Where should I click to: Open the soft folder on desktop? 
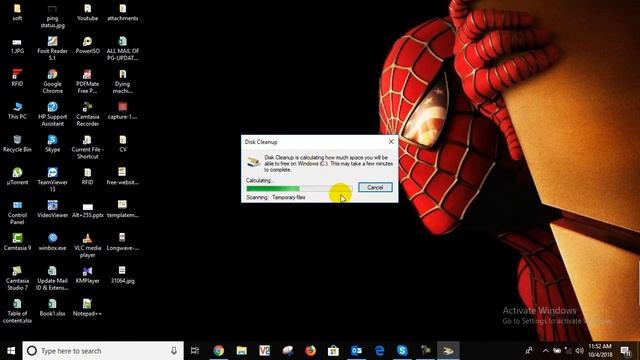17,12
